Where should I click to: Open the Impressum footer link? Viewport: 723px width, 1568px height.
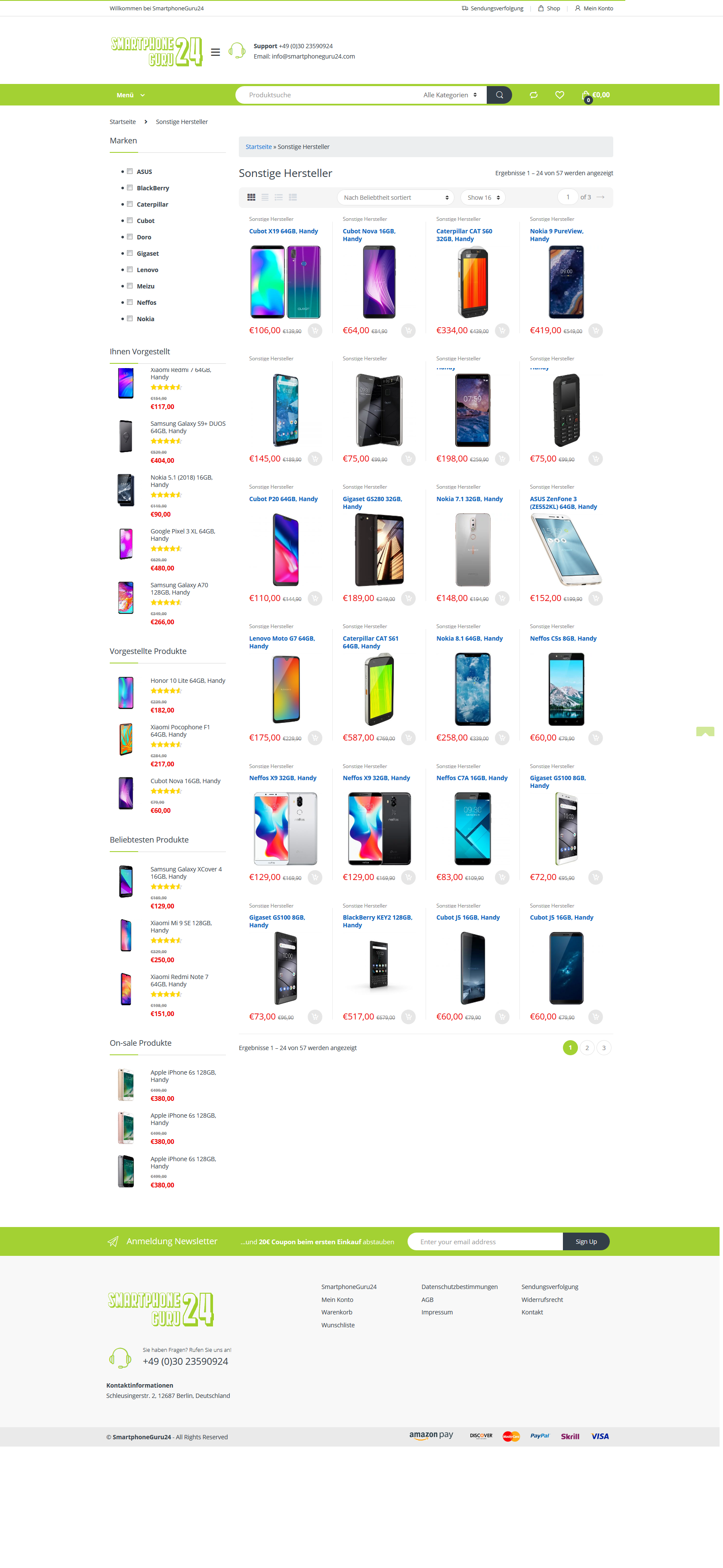click(437, 1312)
